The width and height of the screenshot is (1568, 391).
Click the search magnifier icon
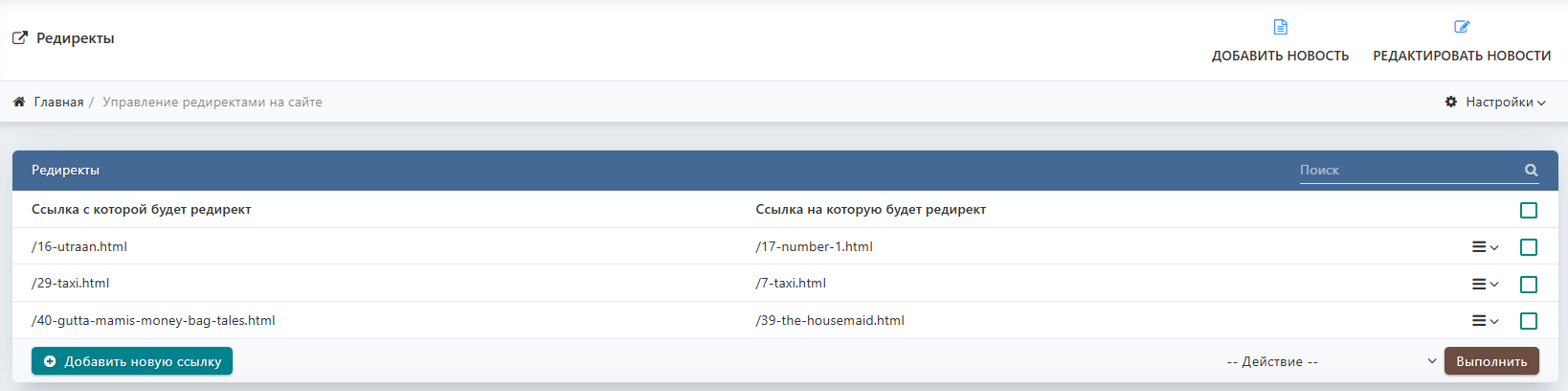point(1531,171)
